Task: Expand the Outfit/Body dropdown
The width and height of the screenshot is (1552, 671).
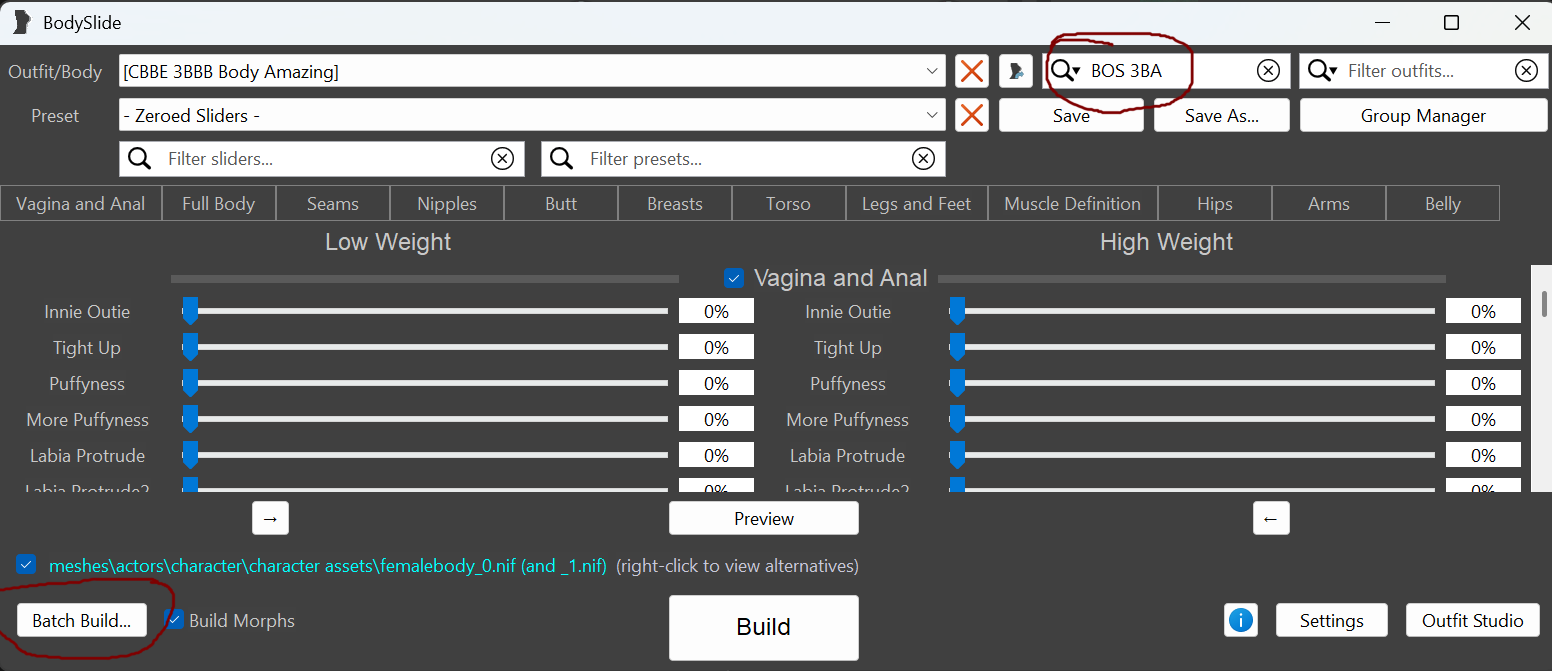Action: pyautogui.click(x=931, y=71)
